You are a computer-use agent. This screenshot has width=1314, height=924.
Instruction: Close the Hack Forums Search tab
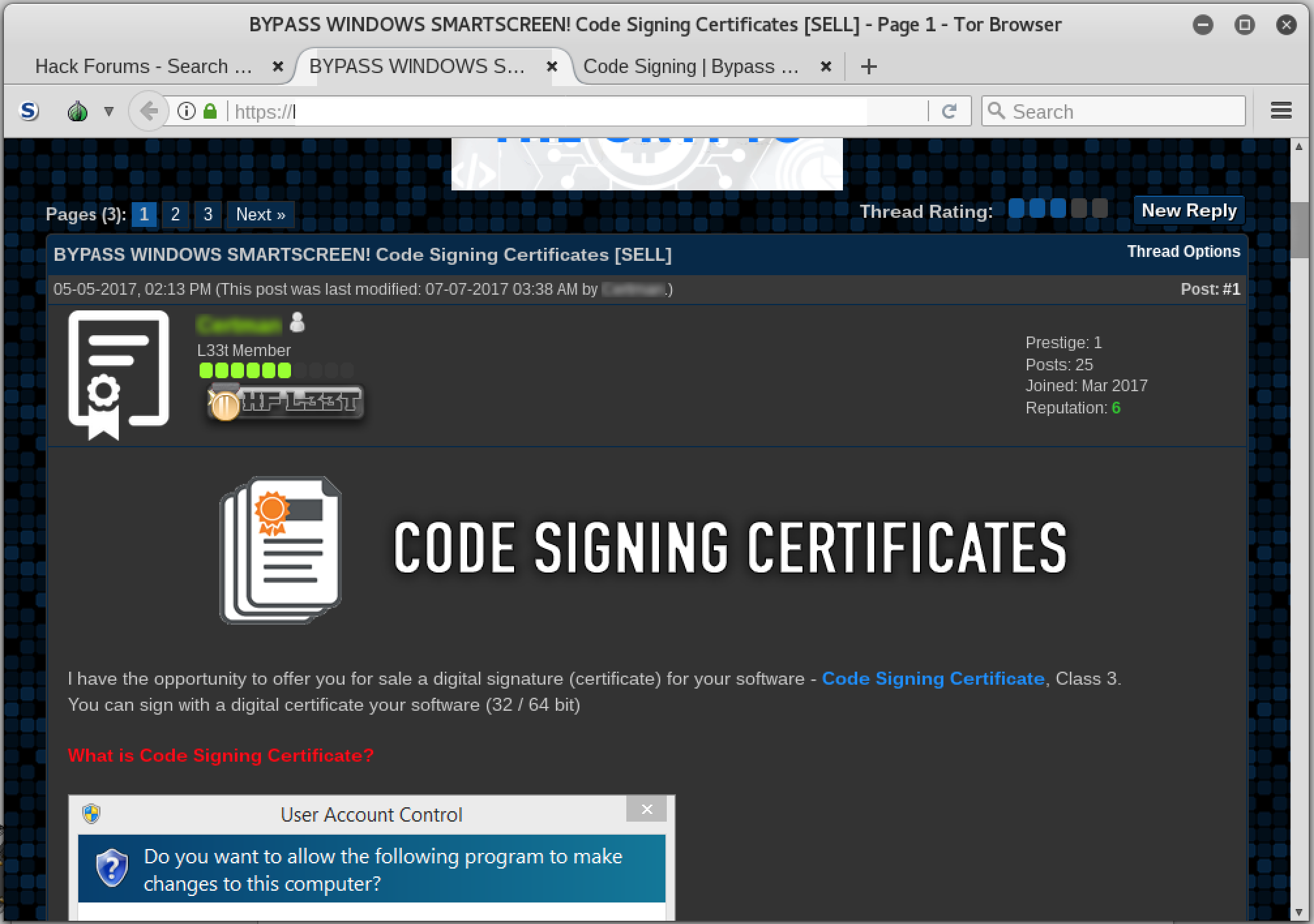278,67
